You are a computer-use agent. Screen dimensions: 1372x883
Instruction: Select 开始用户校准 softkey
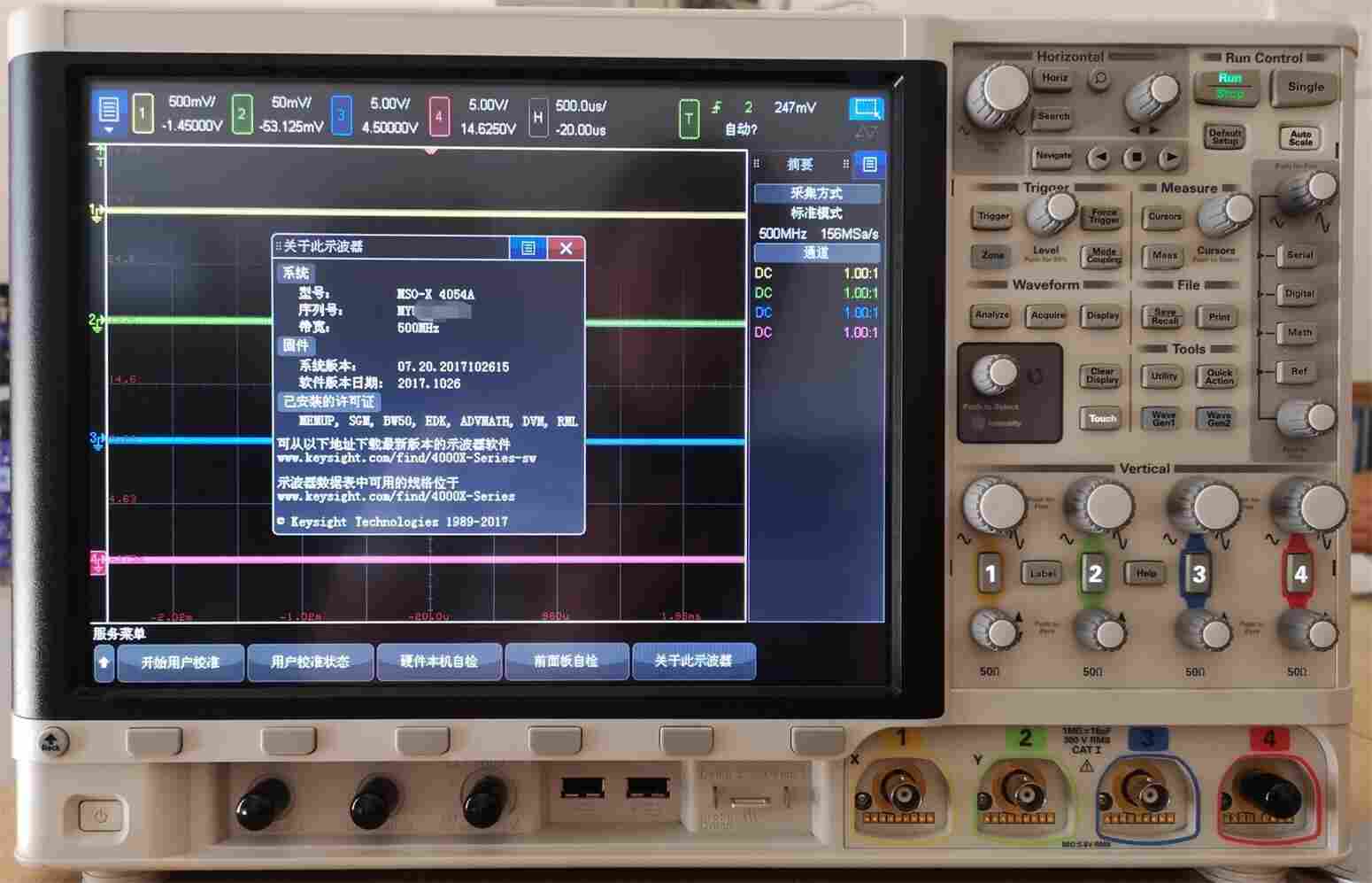[x=180, y=662]
